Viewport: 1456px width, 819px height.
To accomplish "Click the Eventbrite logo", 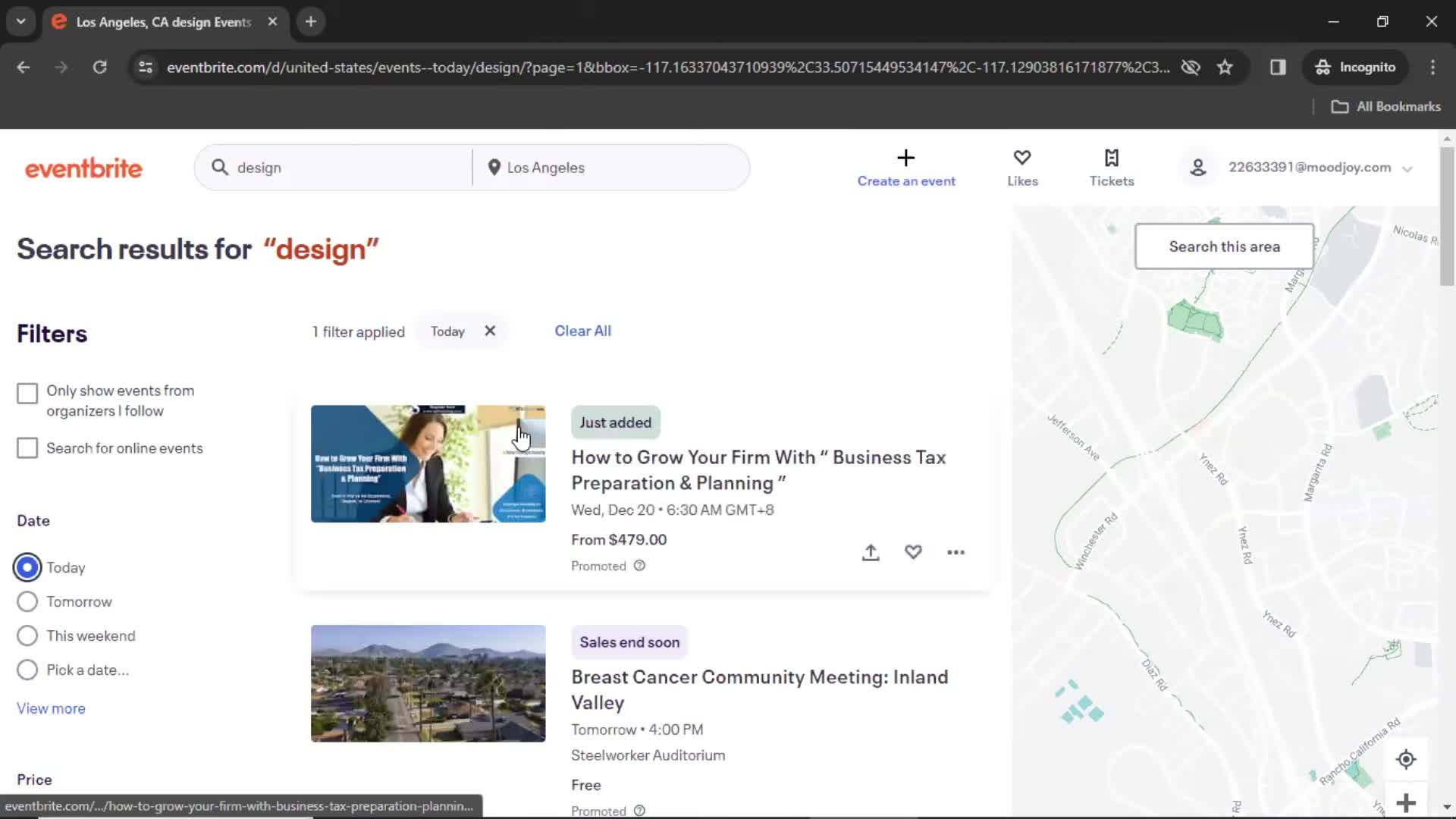I will coord(83,168).
